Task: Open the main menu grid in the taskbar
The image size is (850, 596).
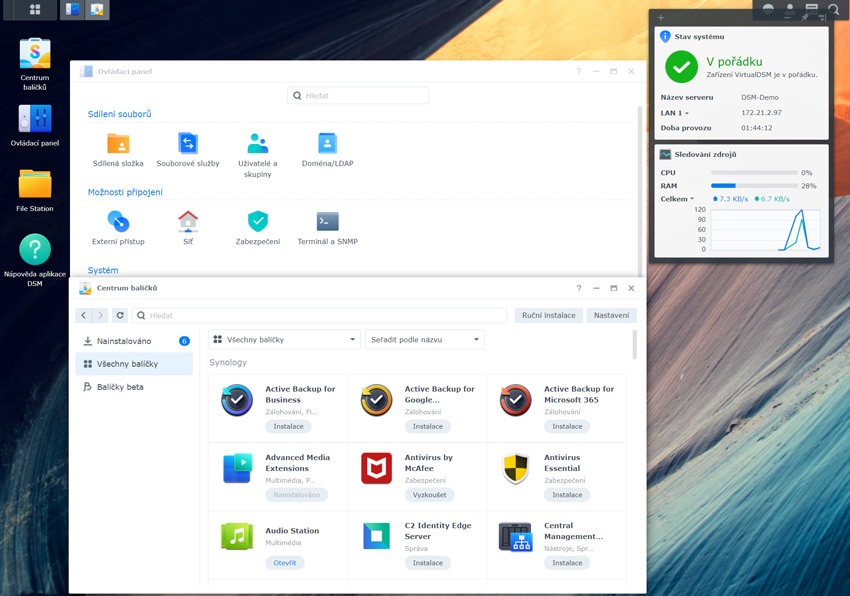Action: point(37,11)
